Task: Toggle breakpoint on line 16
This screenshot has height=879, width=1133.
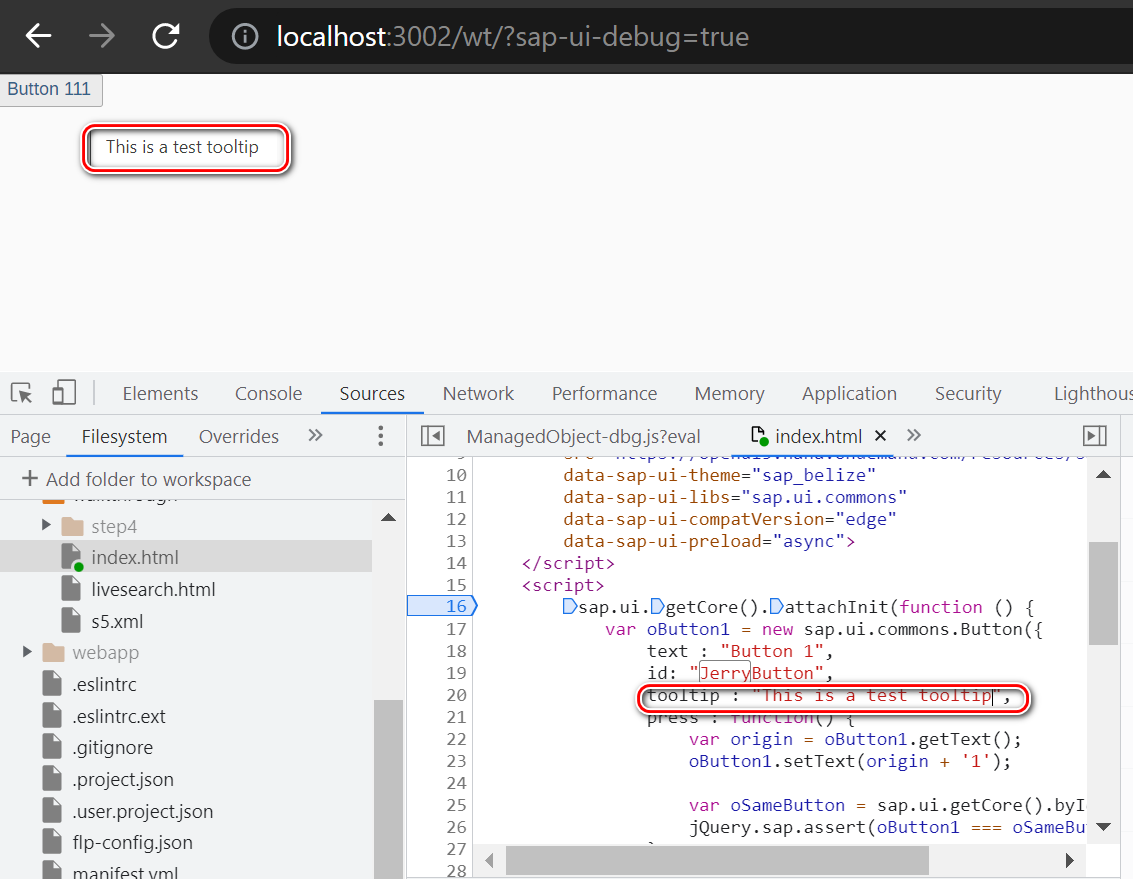Action: pyautogui.click(x=442, y=606)
